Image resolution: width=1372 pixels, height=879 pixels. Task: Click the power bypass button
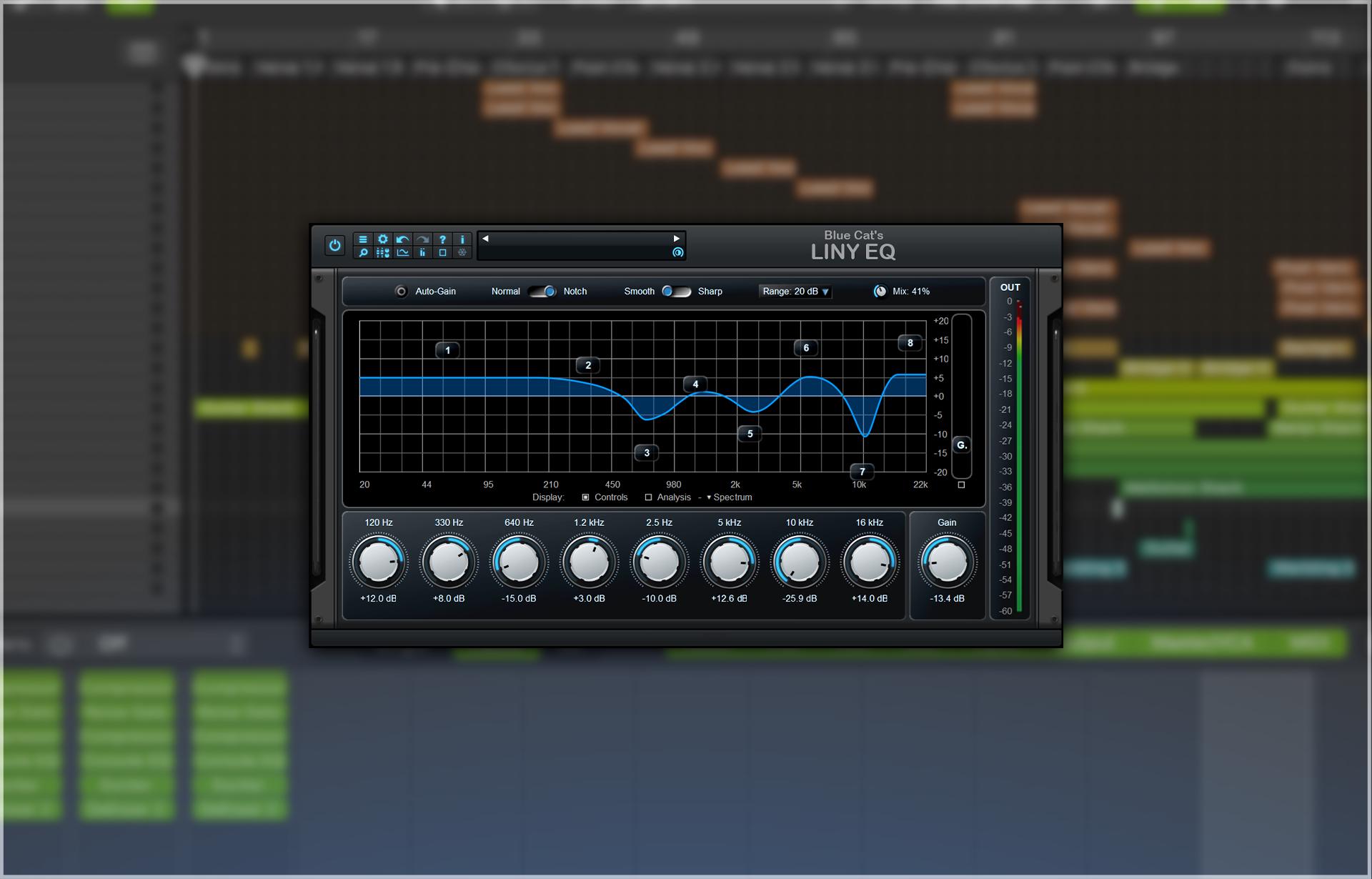click(x=334, y=245)
